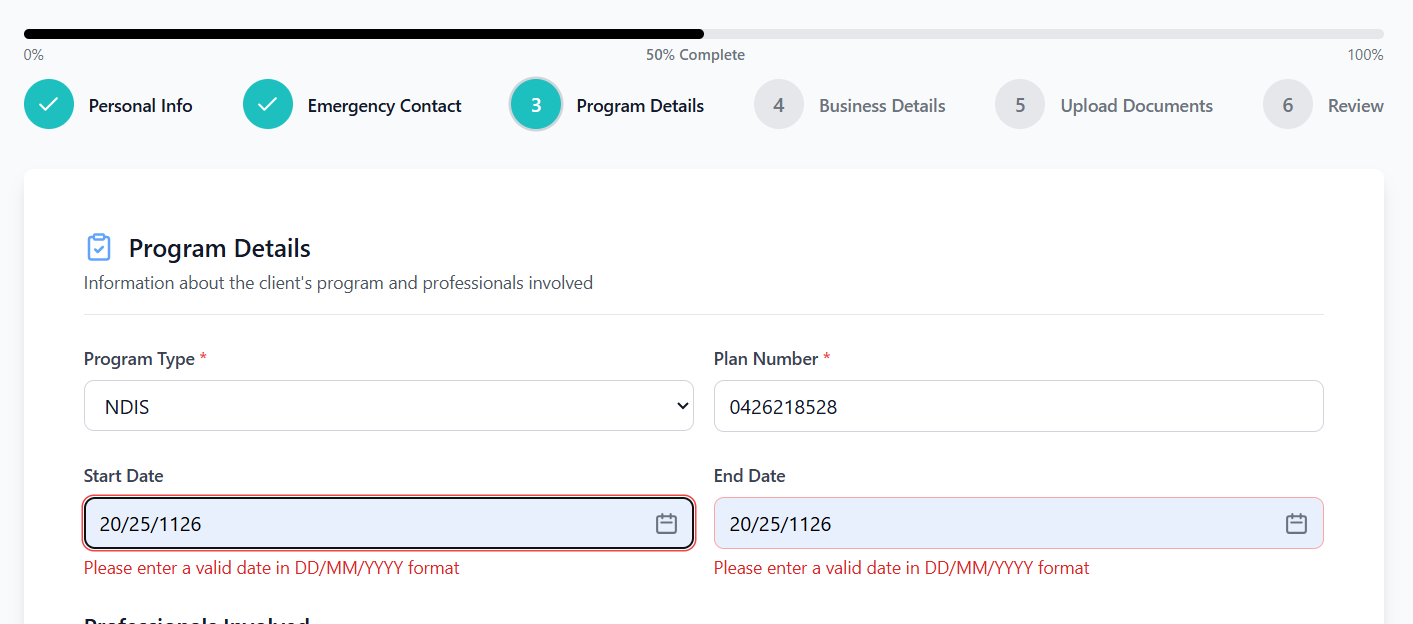The width and height of the screenshot is (1413, 624).
Task: Click the checkmark circle beside Emergency Contact
Action: (268, 105)
